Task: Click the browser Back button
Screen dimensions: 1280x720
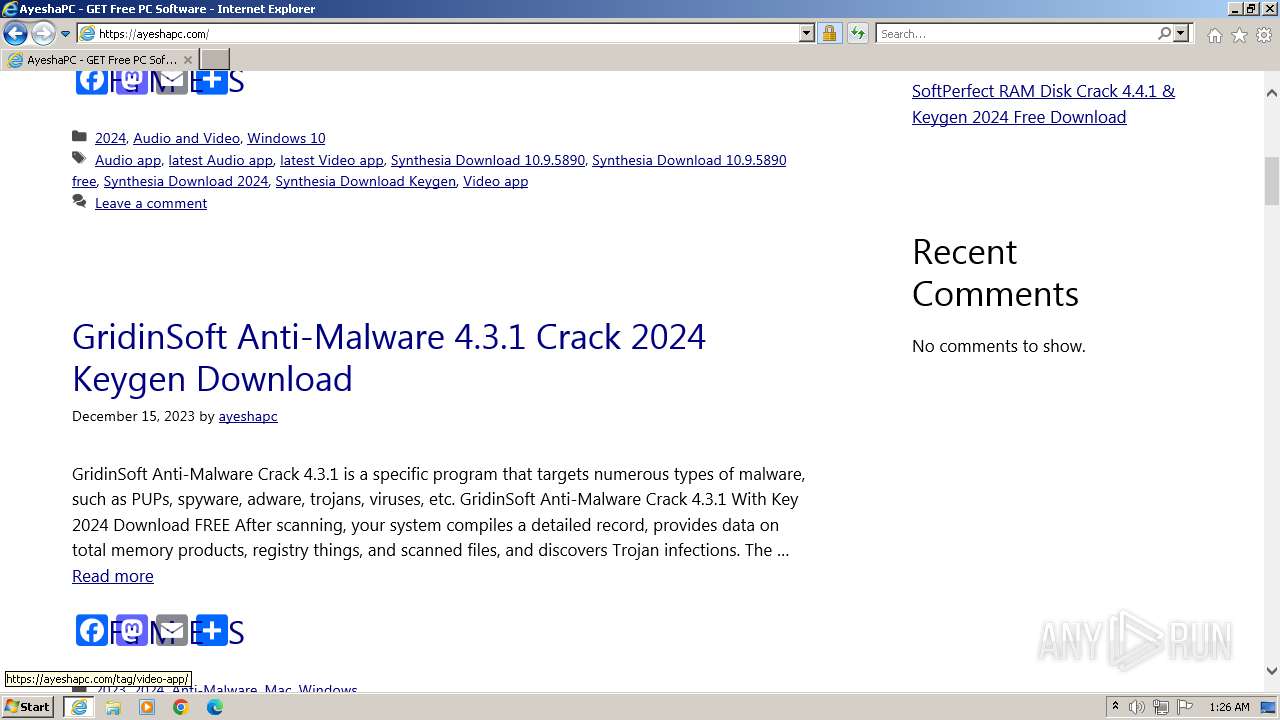Action: tap(15, 33)
